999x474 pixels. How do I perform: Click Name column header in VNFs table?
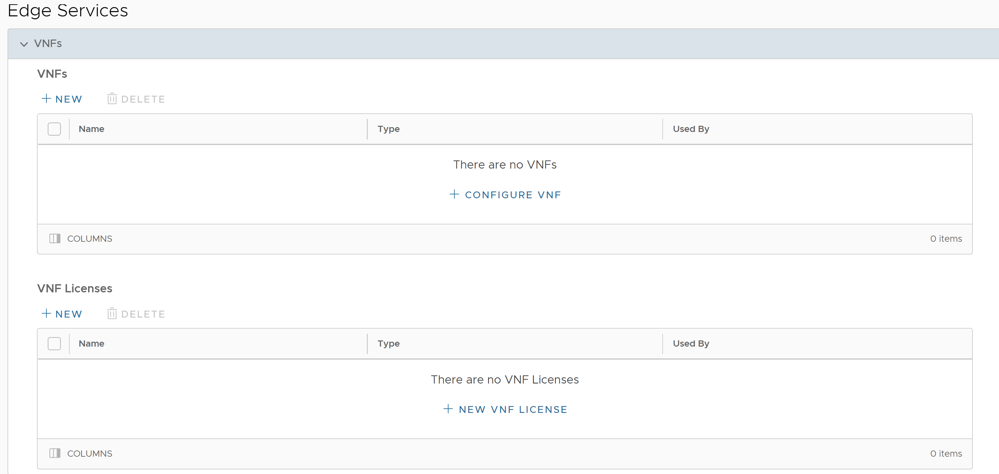point(92,129)
